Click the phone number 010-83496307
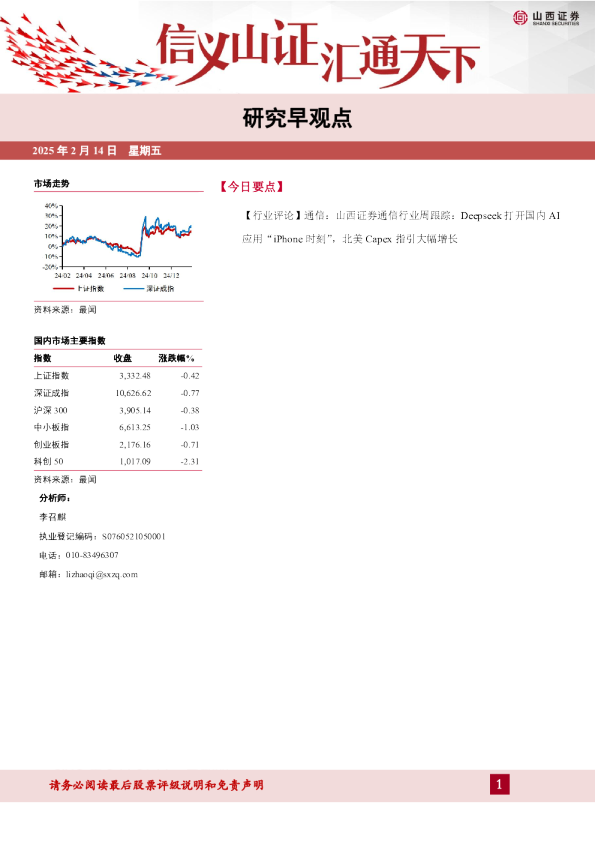Screen dimensions: 595x842 (92, 555)
